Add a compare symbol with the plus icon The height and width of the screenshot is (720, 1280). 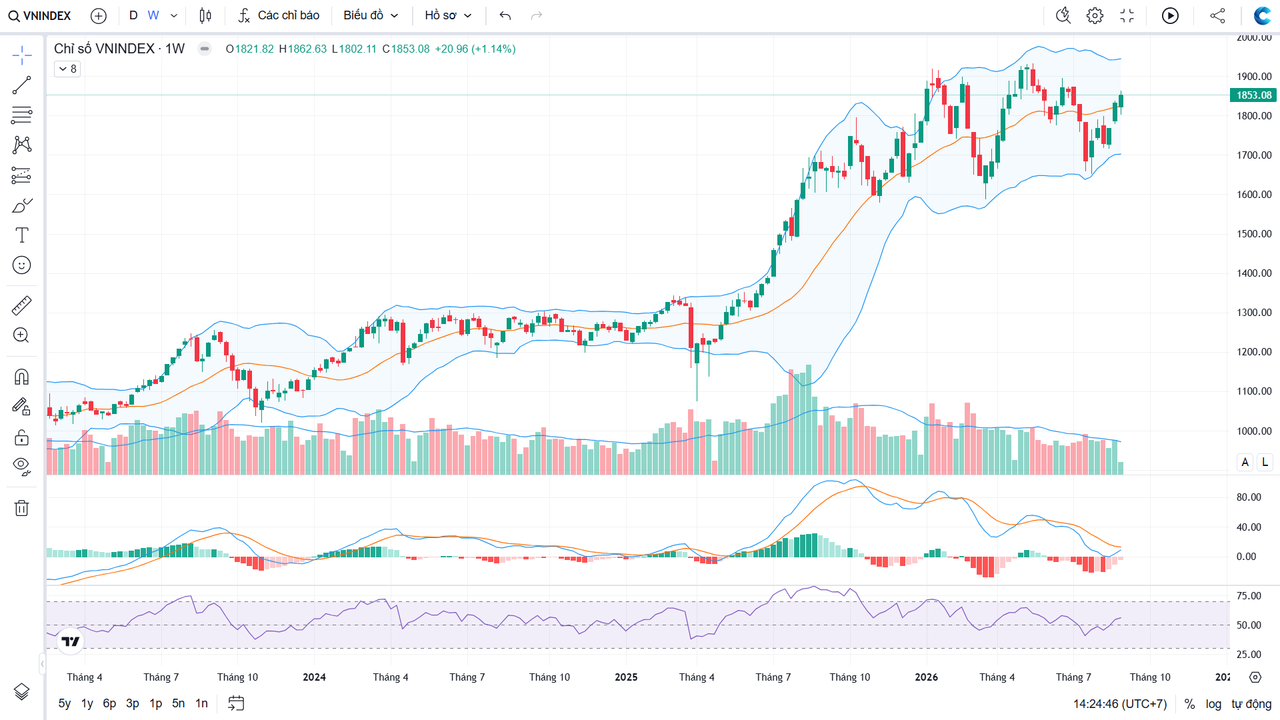click(98, 16)
